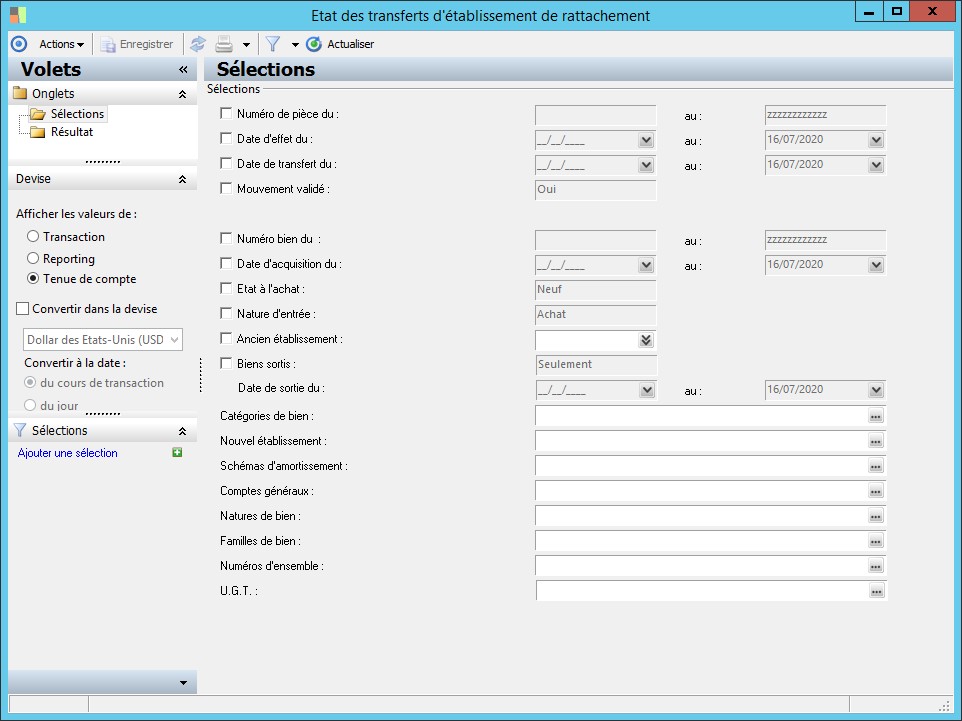Check the Etat à l'achat checkbox
This screenshot has width=962, height=721.
pos(226,288)
